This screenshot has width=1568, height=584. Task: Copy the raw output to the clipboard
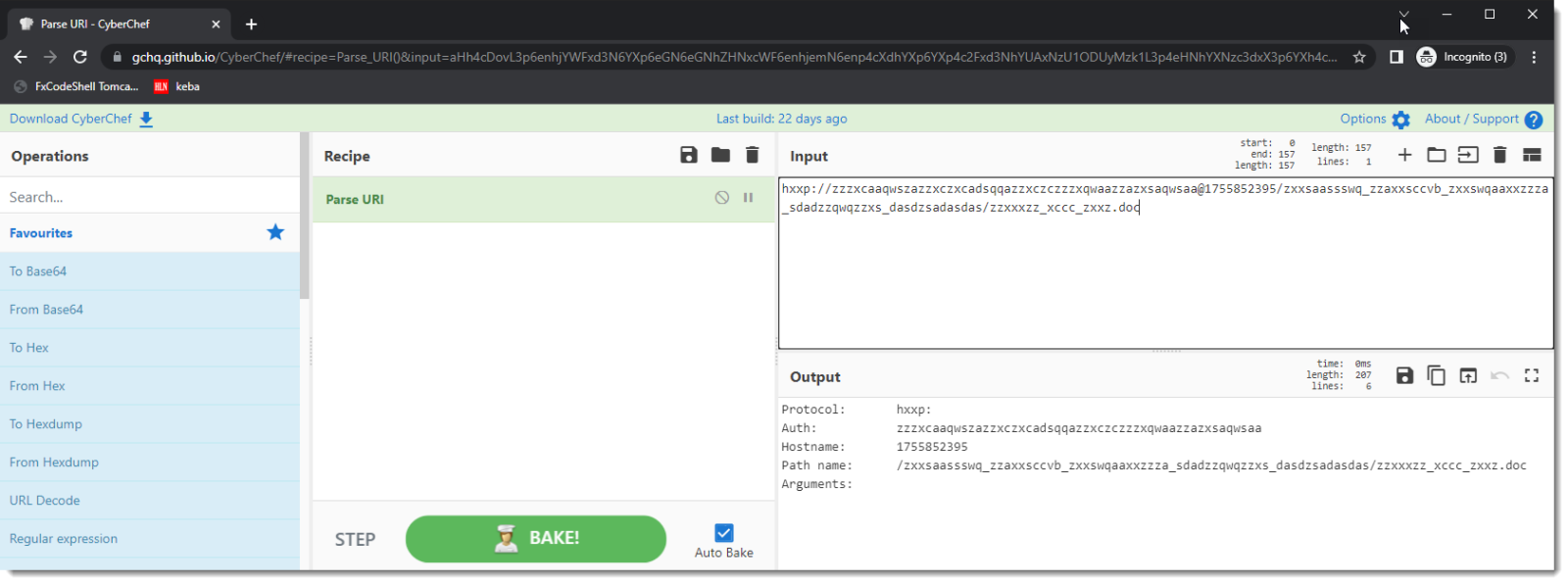coord(1436,376)
